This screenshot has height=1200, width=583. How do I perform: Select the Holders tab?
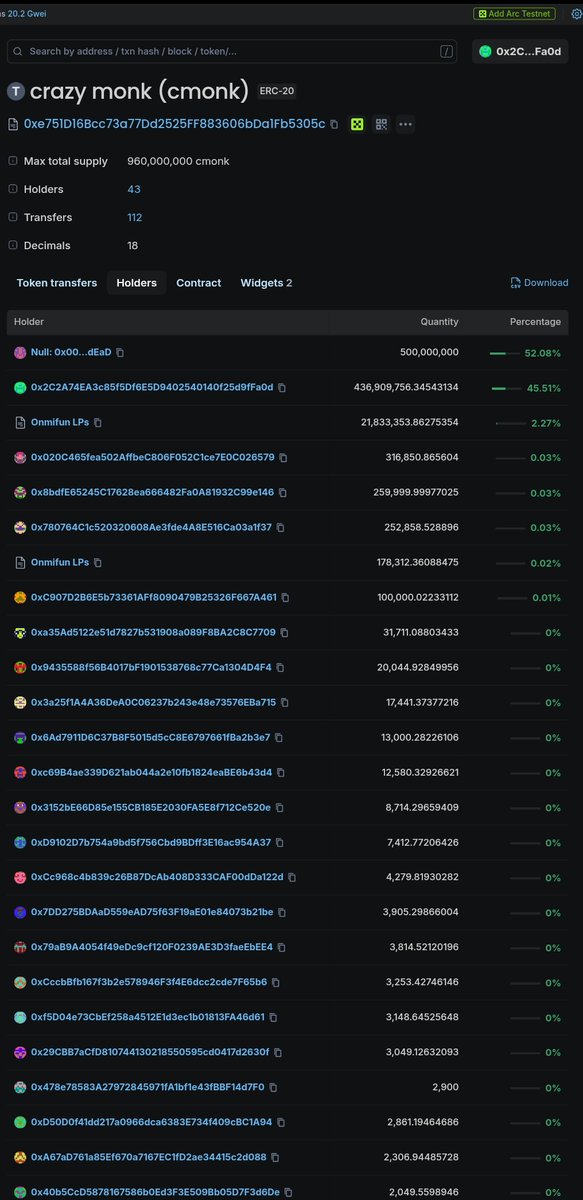(x=136, y=283)
